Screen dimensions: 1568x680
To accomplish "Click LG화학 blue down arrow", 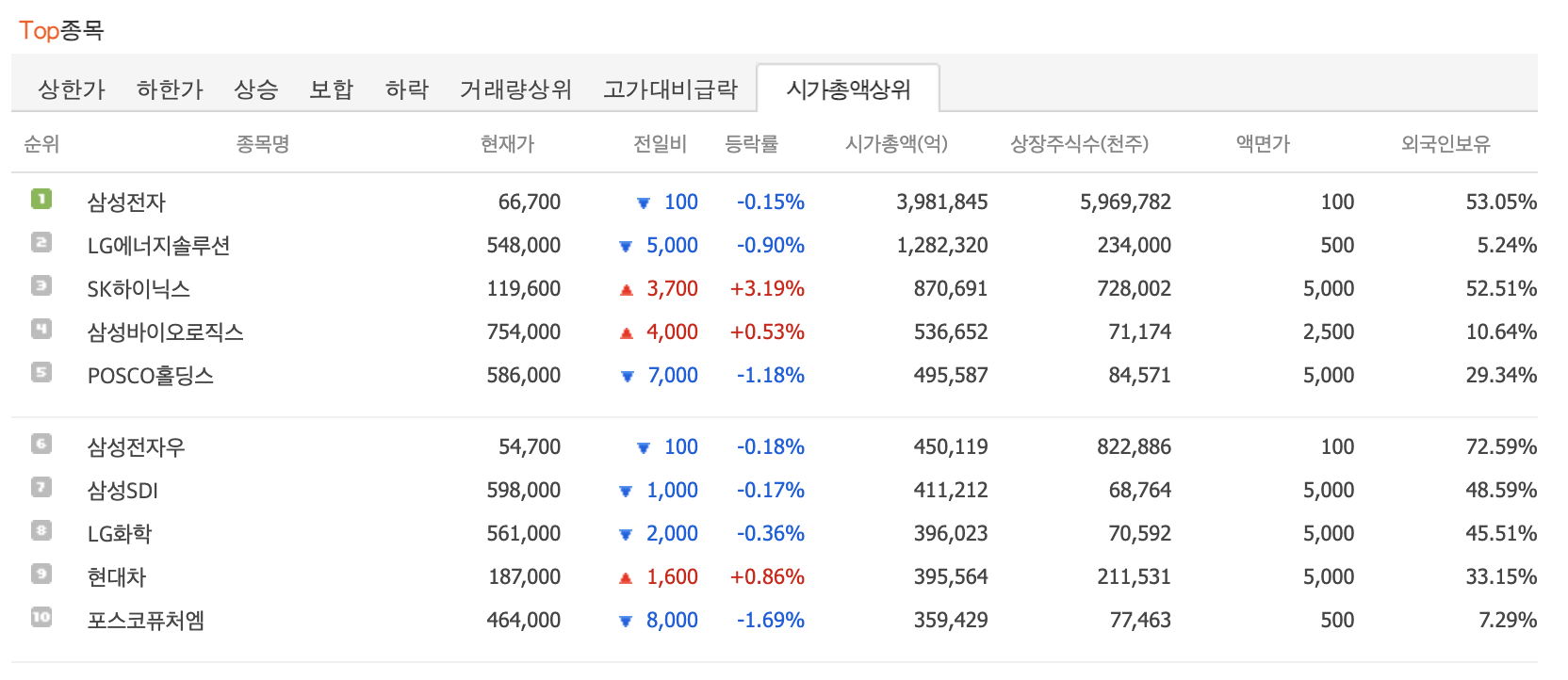I will pos(625,534).
